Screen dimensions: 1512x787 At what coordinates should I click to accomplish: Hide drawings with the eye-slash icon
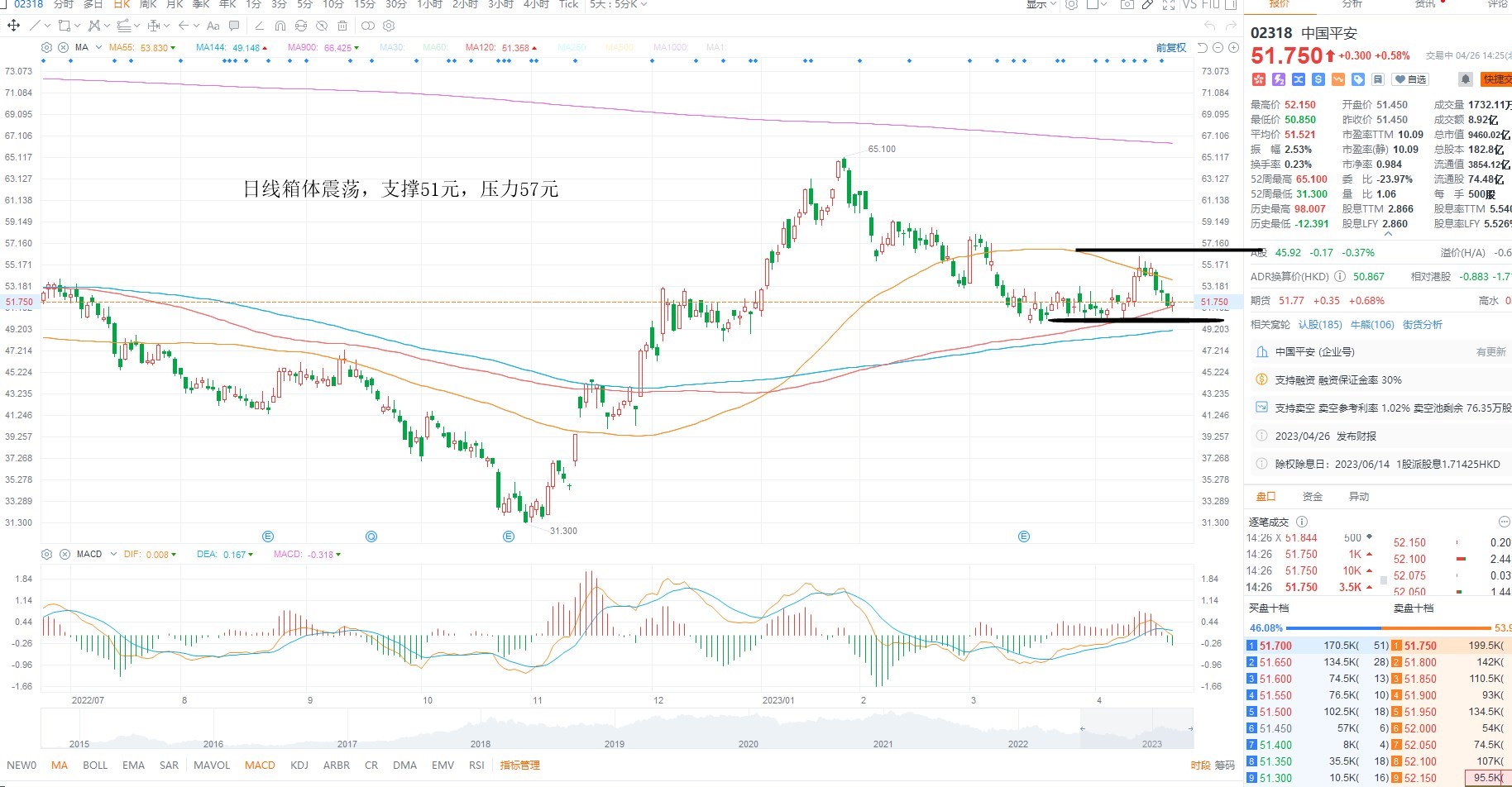click(321, 26)
